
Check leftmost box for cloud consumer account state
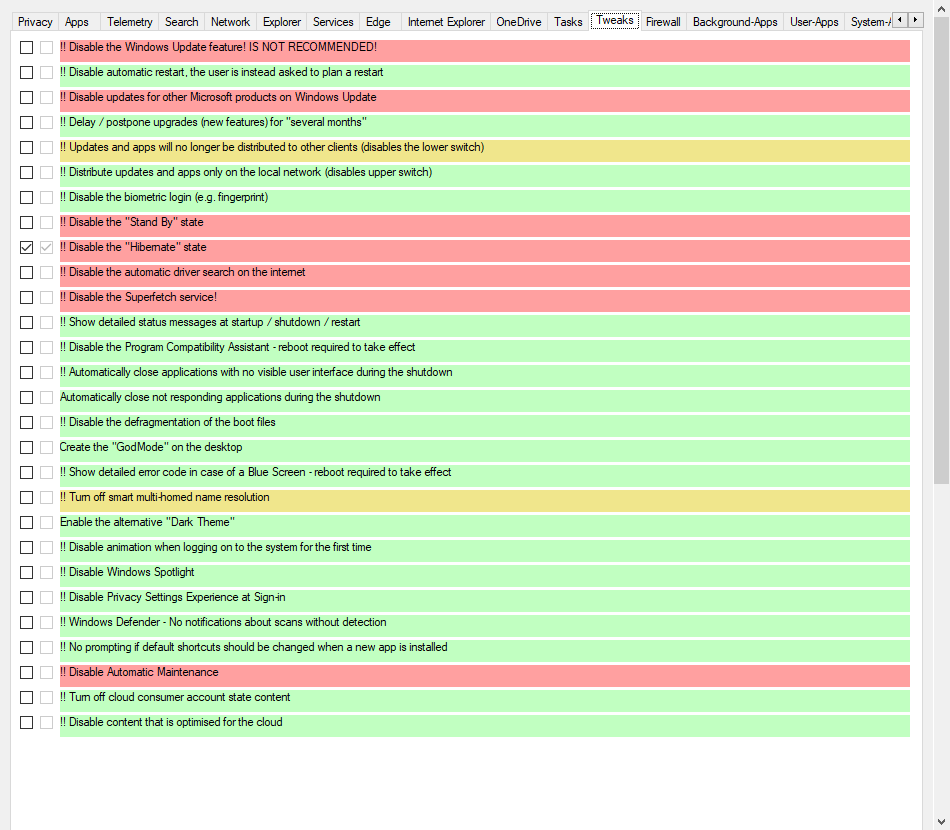point(27,697)
